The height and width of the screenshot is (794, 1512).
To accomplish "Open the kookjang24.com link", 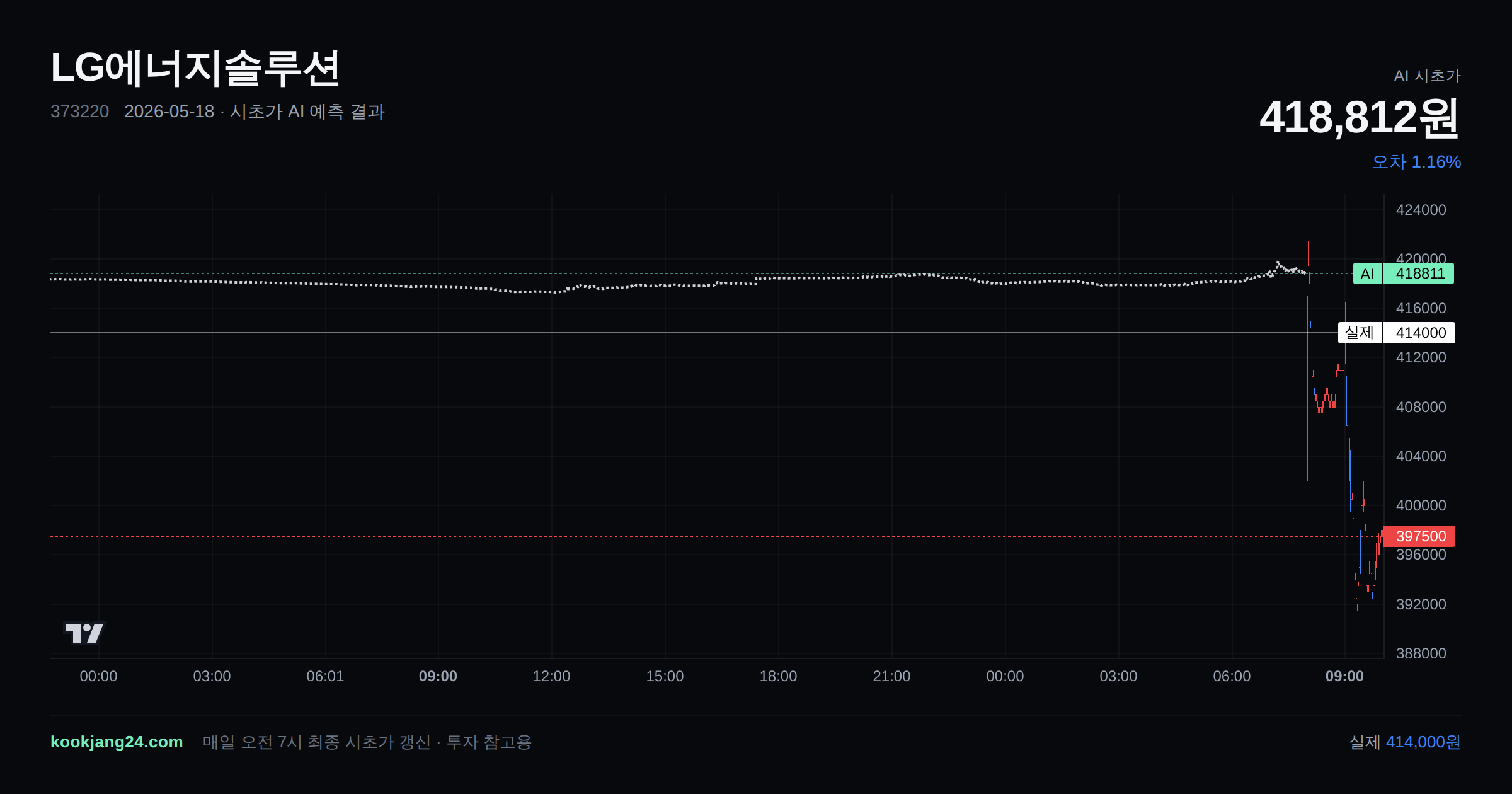I will [117, 742].
